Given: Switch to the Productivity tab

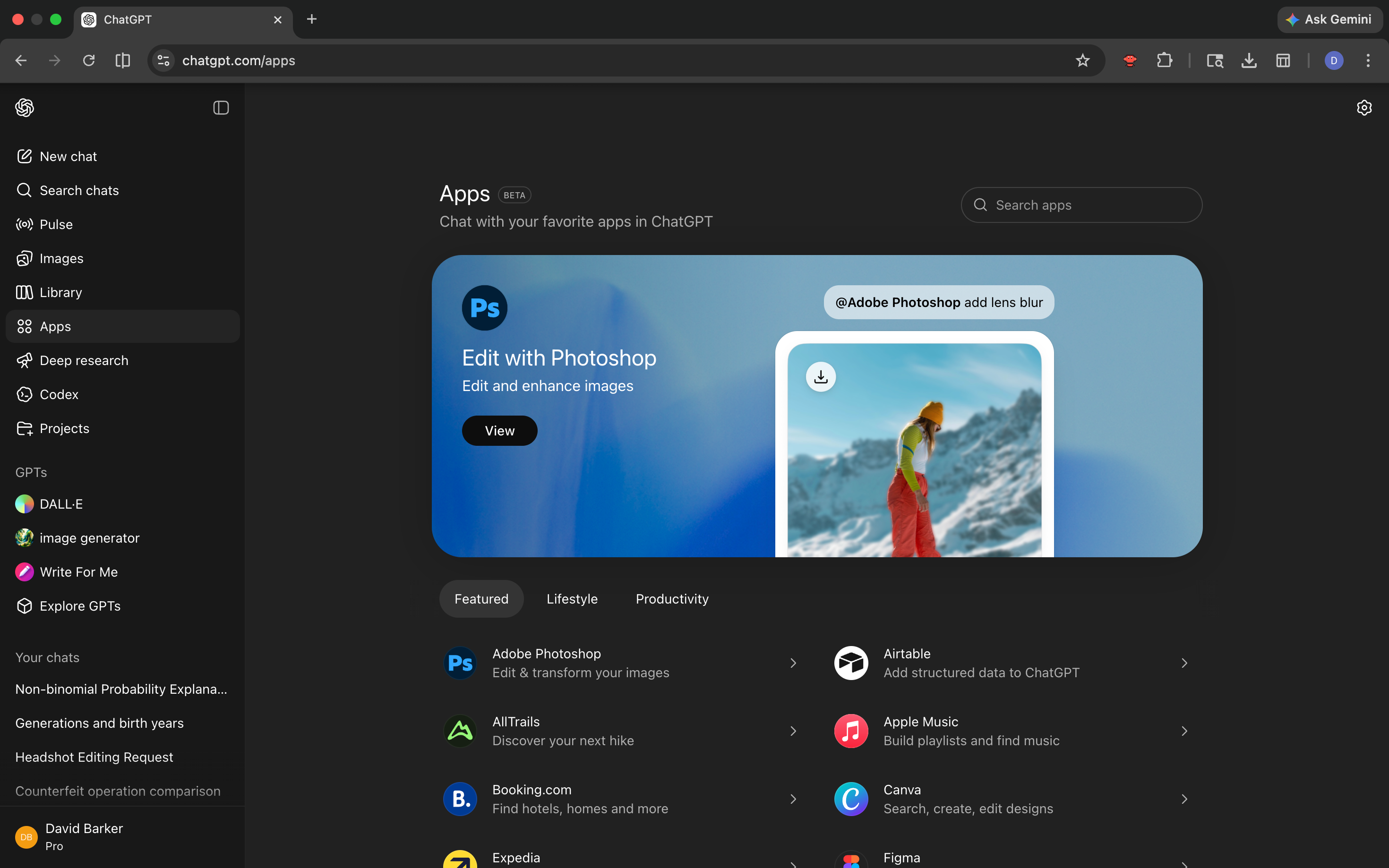Looking at the screenshot, I should point(672,599).
